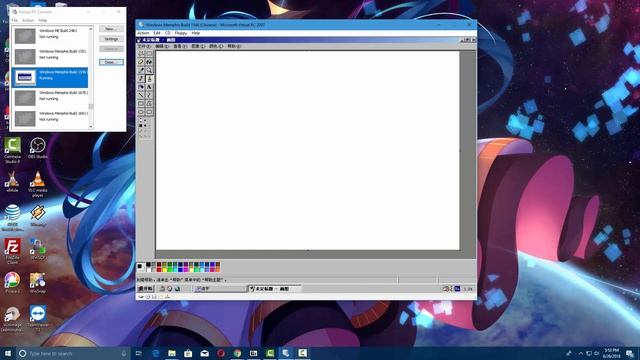The image size is (640, 360).
Task: Open the Windows Start menu
Action: tap(8, 353)
